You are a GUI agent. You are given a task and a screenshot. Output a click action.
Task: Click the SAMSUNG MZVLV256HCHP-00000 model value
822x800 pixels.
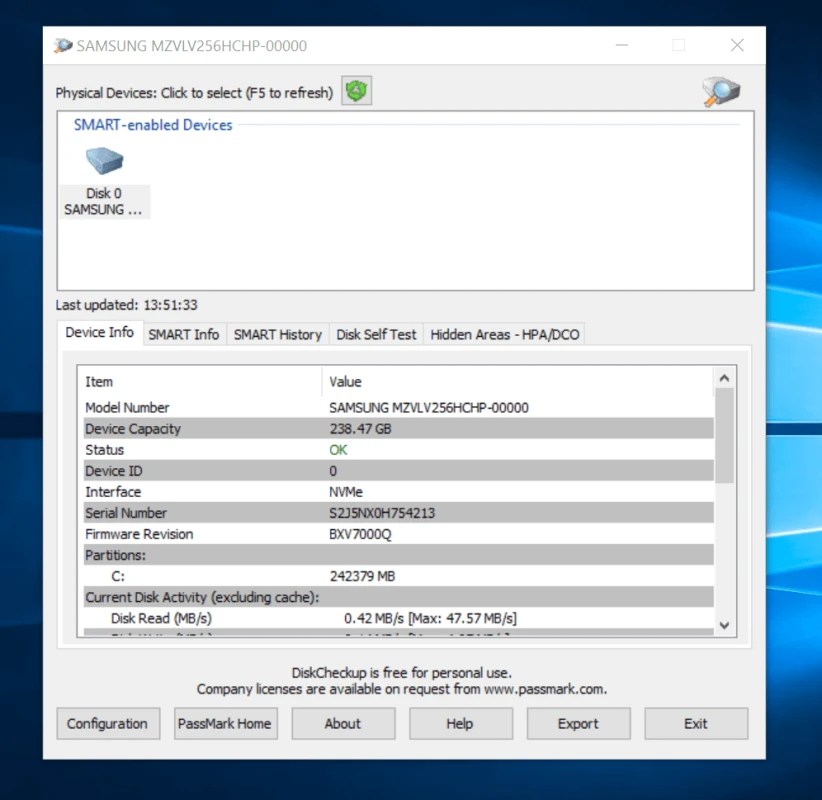(x=429, y=407)
